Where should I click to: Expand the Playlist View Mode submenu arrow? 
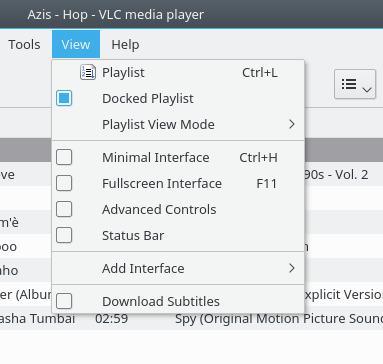[292, 124]
